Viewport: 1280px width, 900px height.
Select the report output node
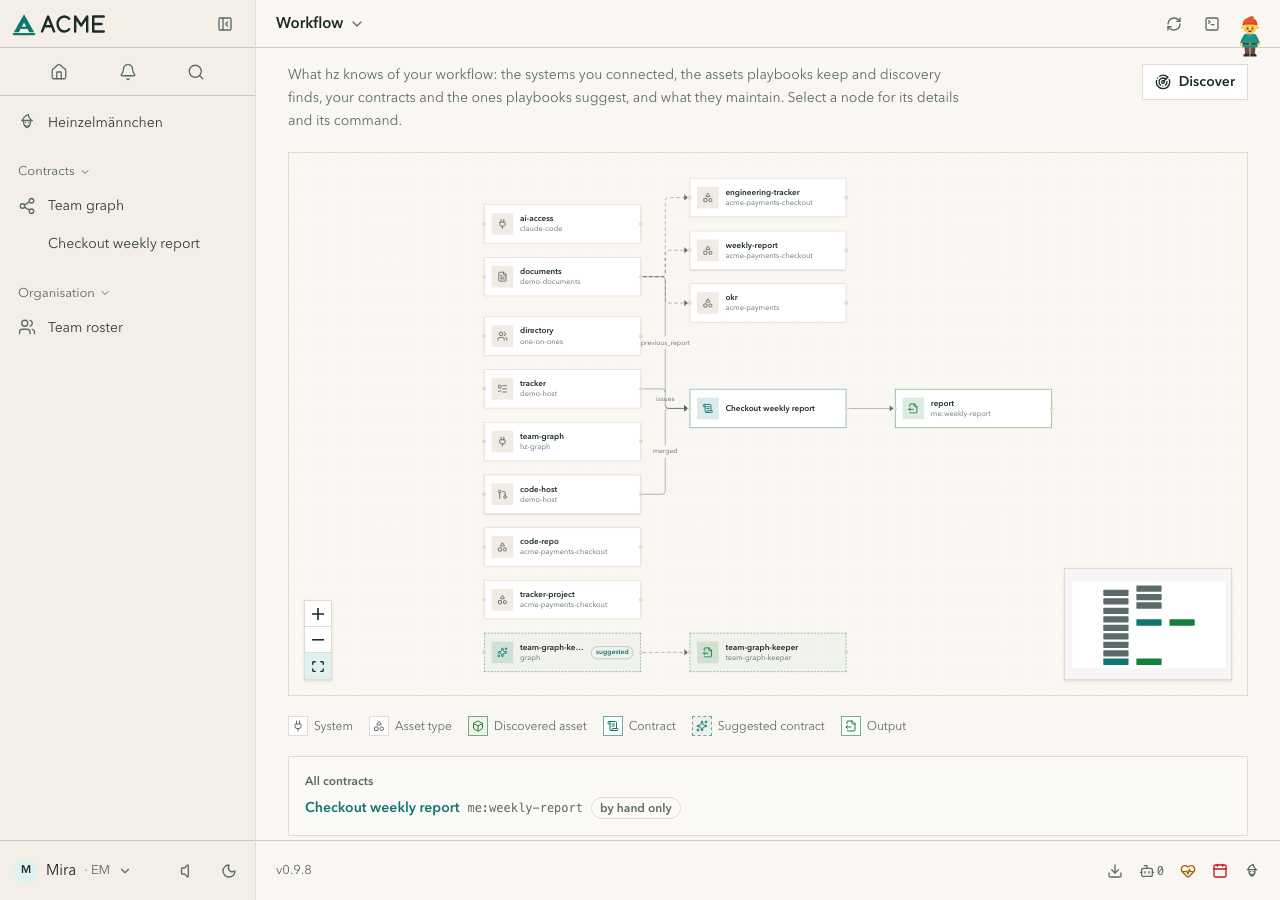(x=973, y=408)
